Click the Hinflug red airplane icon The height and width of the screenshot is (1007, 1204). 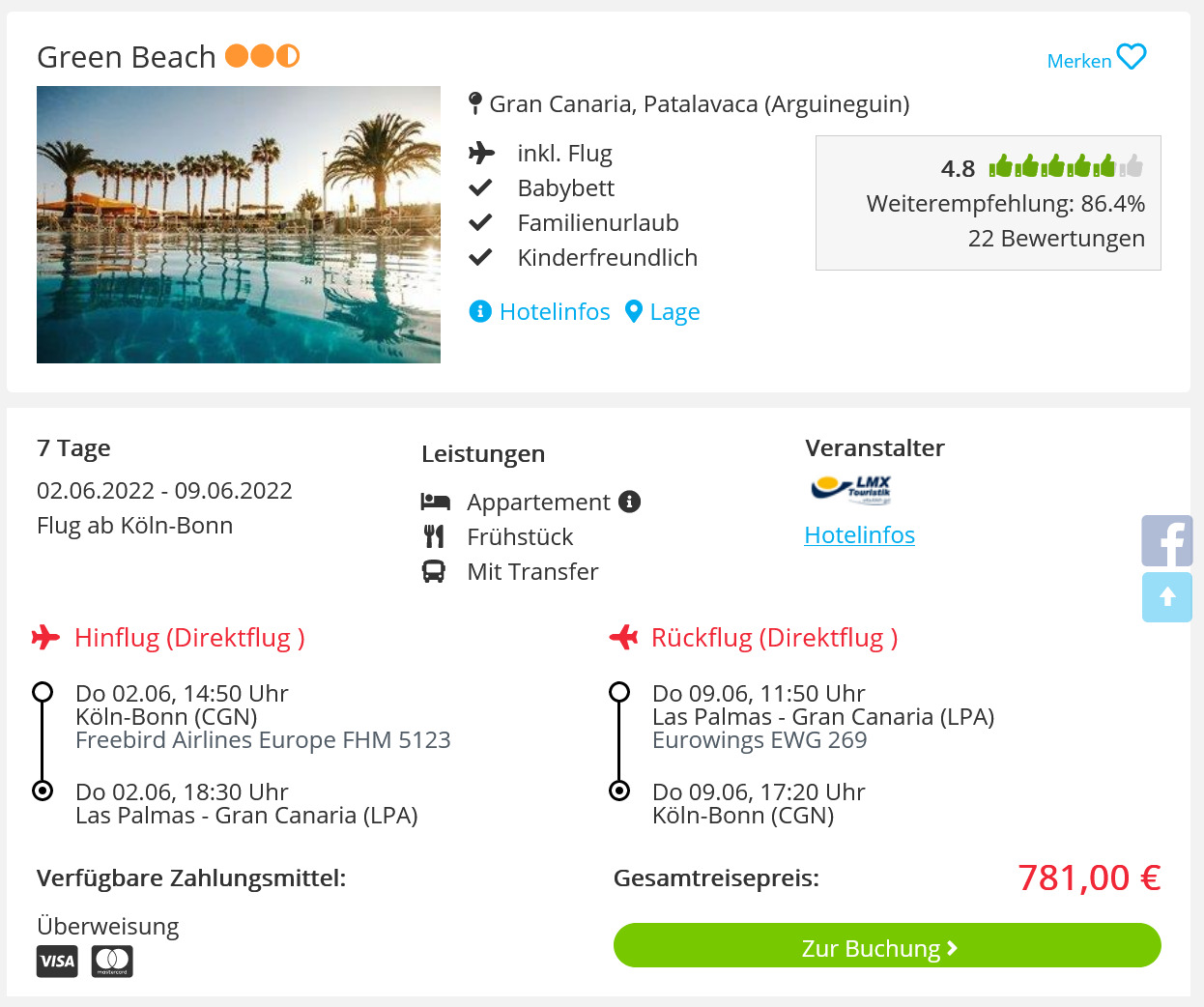pos(45,637)
